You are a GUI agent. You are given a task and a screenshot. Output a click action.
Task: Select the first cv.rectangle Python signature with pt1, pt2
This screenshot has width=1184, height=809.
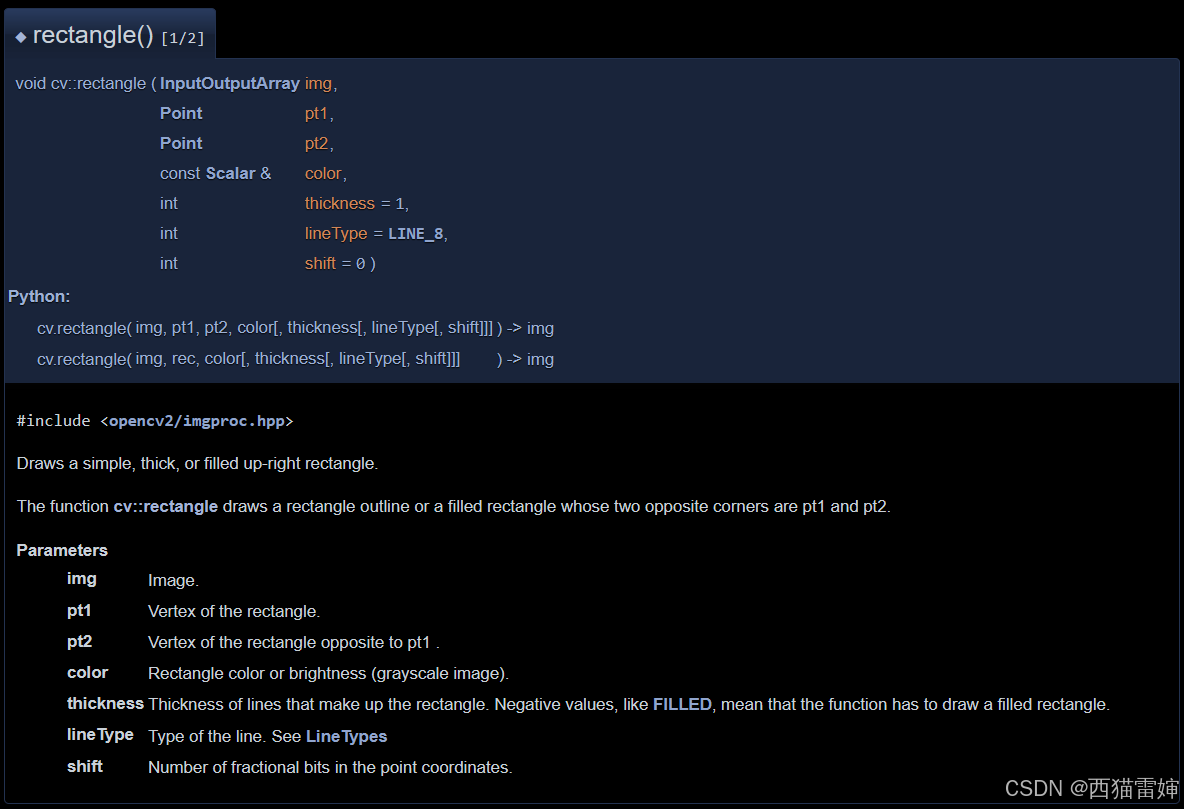pos(295,328)
